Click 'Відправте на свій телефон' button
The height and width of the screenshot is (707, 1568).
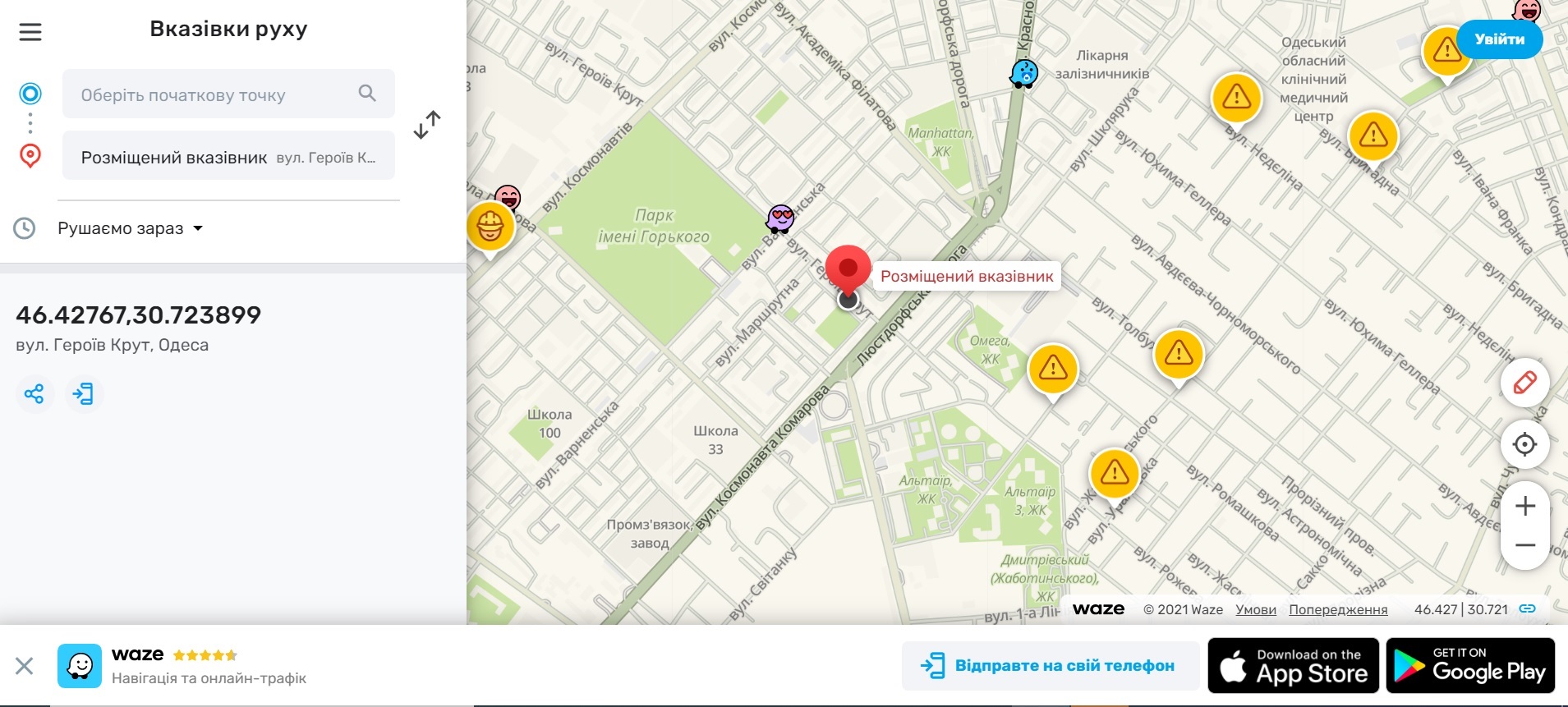[x=1050, y=666]
